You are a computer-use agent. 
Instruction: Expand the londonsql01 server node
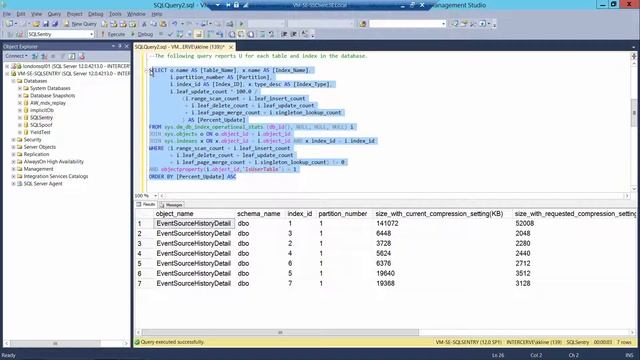(x=7, y=66)
